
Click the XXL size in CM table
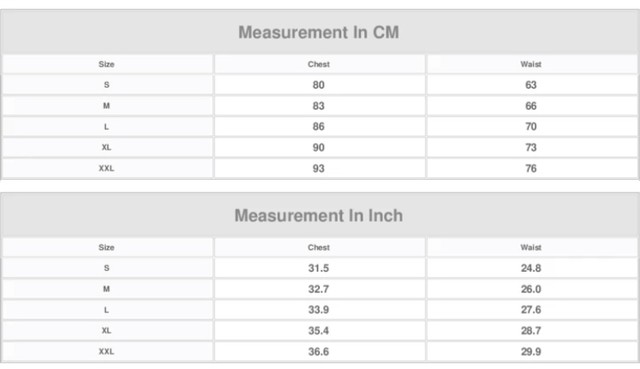click(107, 168)
